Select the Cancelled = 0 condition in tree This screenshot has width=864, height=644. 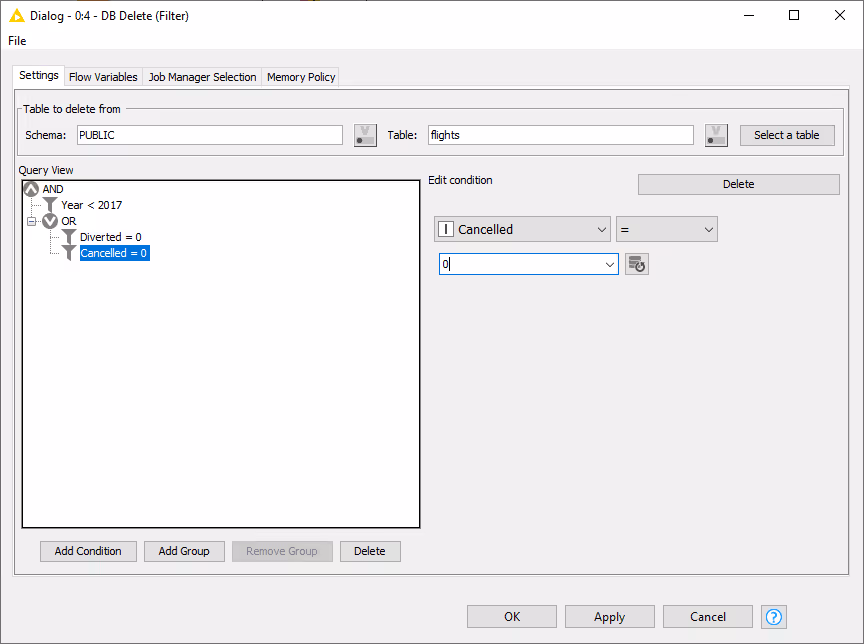point(114,253)
